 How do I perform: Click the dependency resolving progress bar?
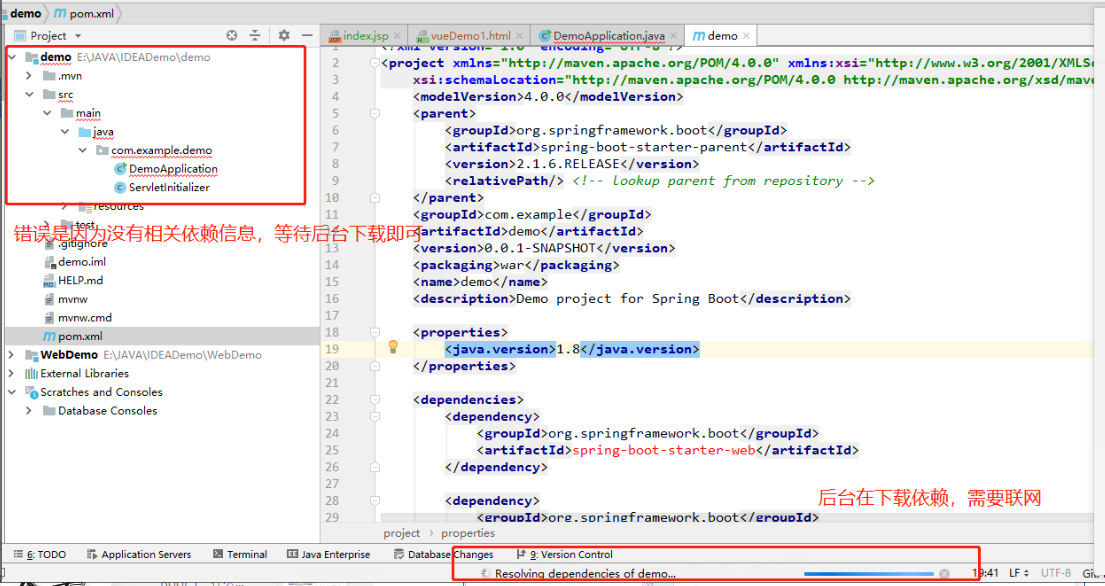[x=869, y=574]
